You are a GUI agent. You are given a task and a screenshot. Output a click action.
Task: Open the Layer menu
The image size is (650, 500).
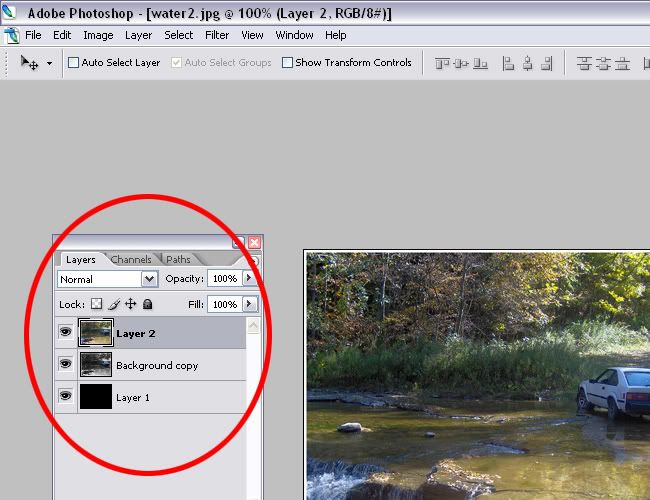tap(138, 35)
